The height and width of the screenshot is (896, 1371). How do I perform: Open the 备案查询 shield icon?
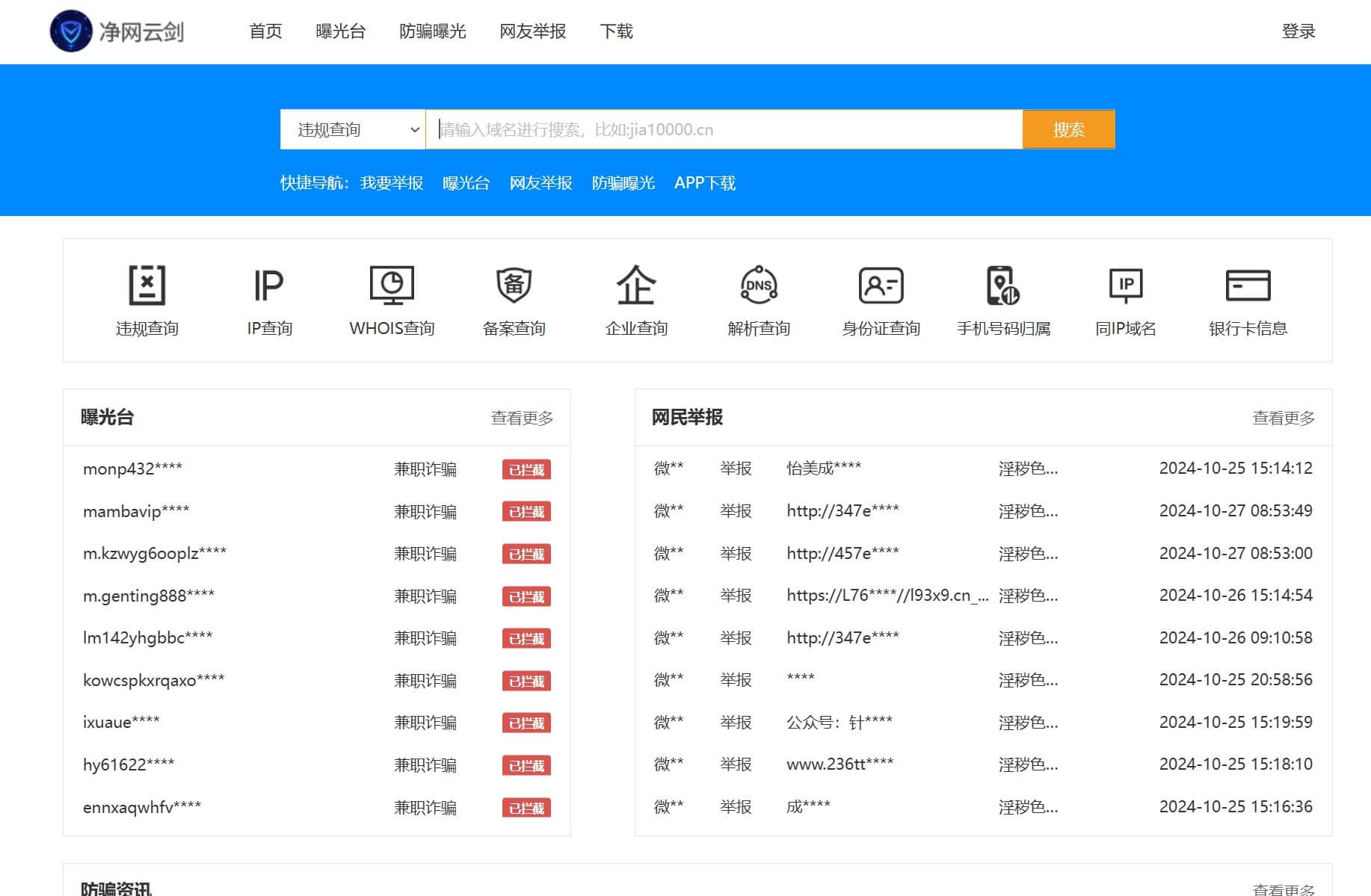coord(514,285)
